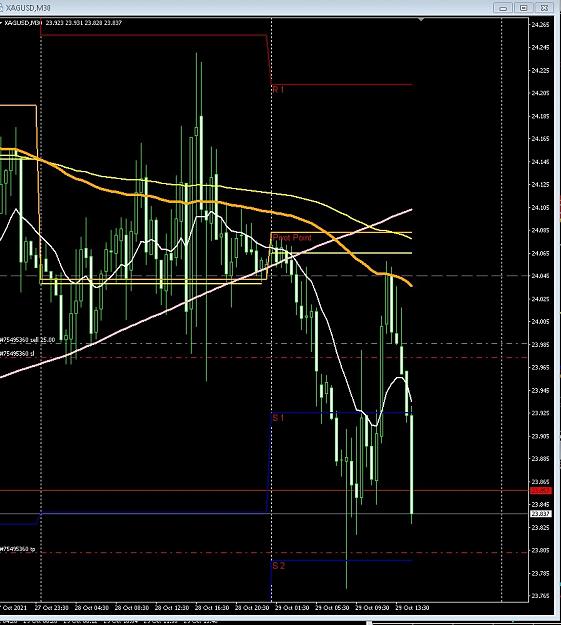561x625 pixels.
Task: Click the XAGUSD,M30 window title text
Action: coord(28,8)
